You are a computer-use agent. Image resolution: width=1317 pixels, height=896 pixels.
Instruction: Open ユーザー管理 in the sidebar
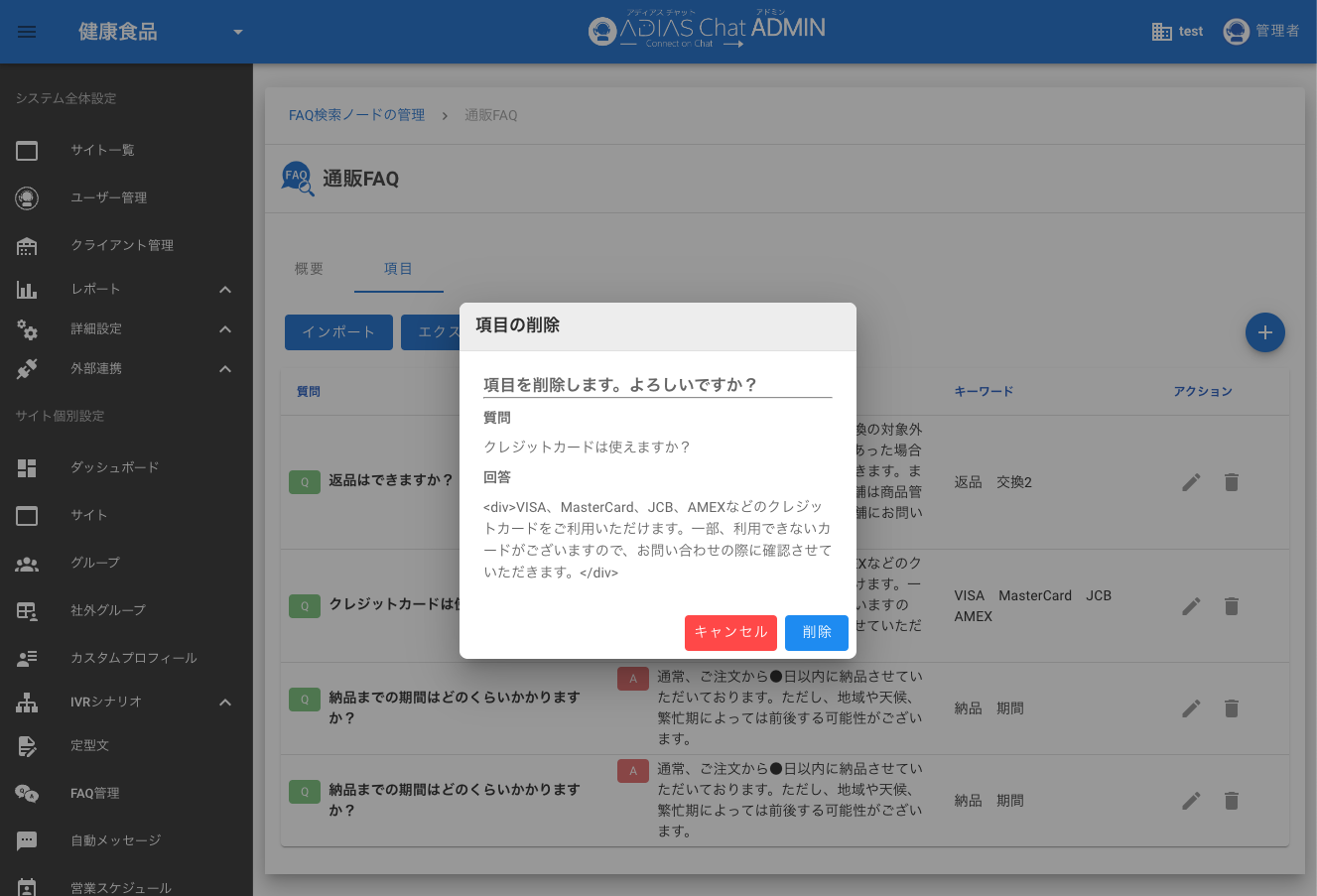click(x=108, y=197)
